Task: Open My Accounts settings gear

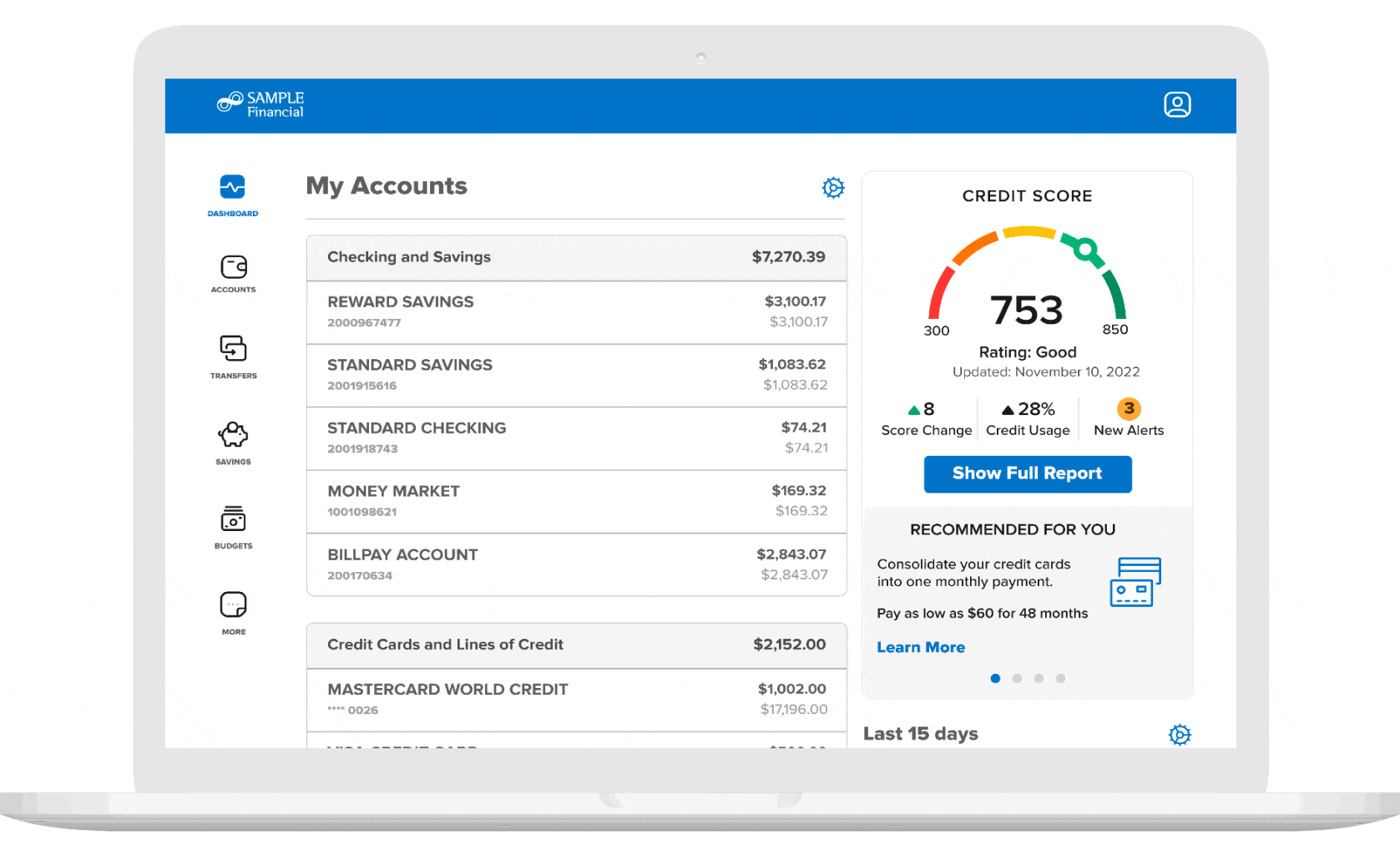Action: (x=832, y=188)
